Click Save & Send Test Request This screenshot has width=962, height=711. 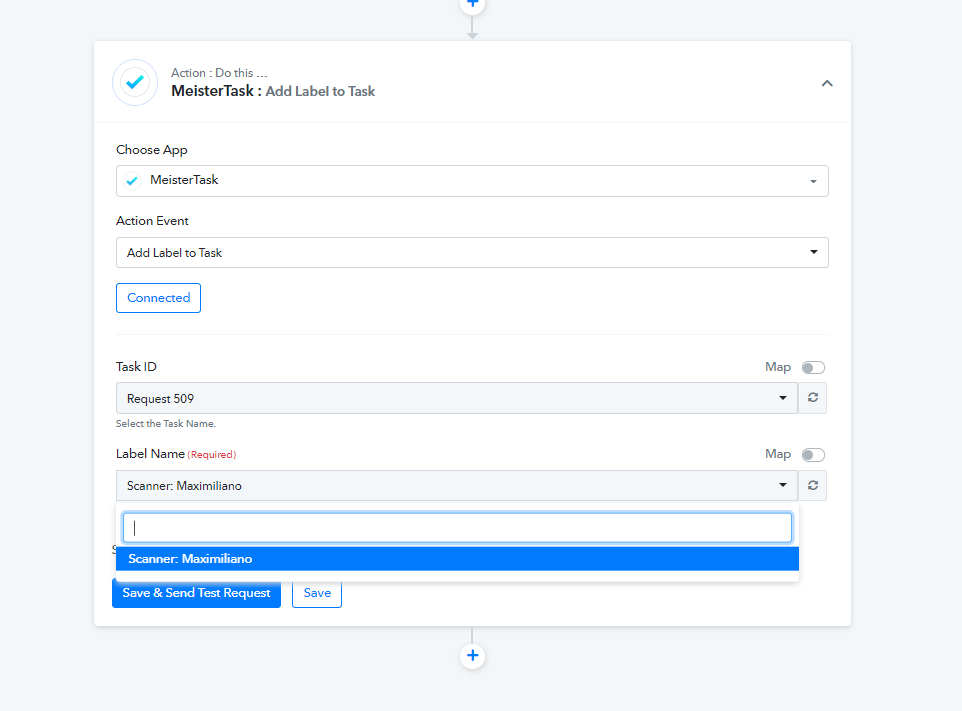pyautogui.click(x=196, y=593)
